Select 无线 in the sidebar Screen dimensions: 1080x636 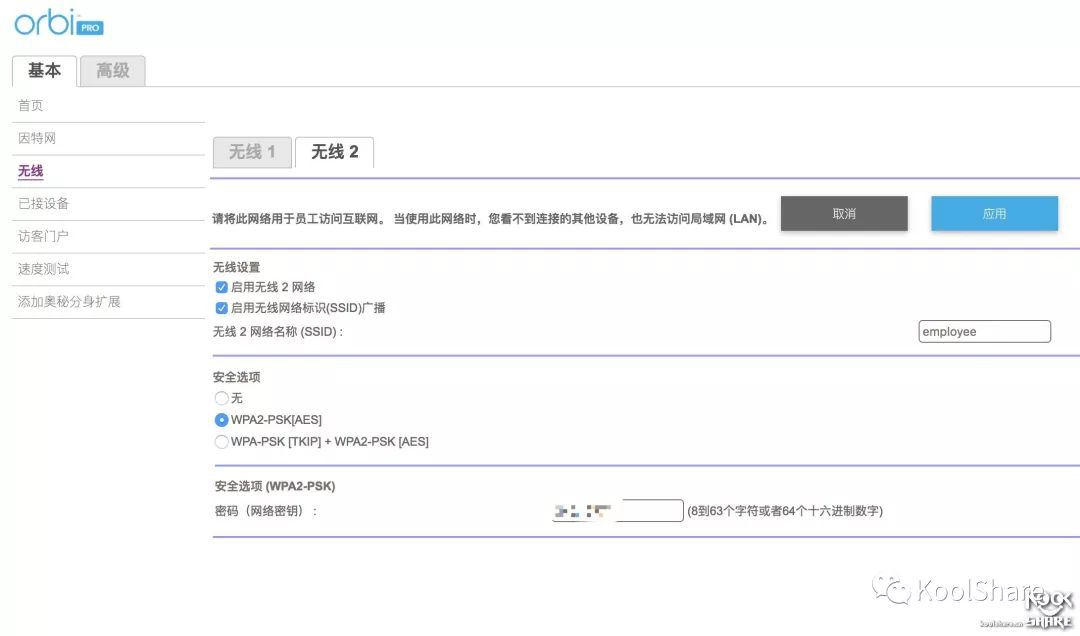pyautogui.click(x=31, y=171)
